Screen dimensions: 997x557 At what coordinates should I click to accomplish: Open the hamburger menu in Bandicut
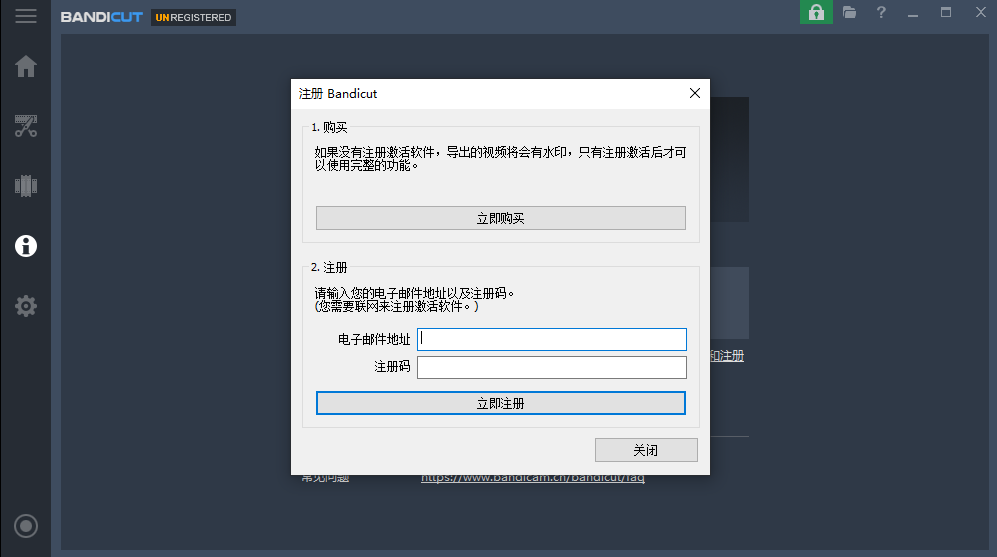click(25, 16)
